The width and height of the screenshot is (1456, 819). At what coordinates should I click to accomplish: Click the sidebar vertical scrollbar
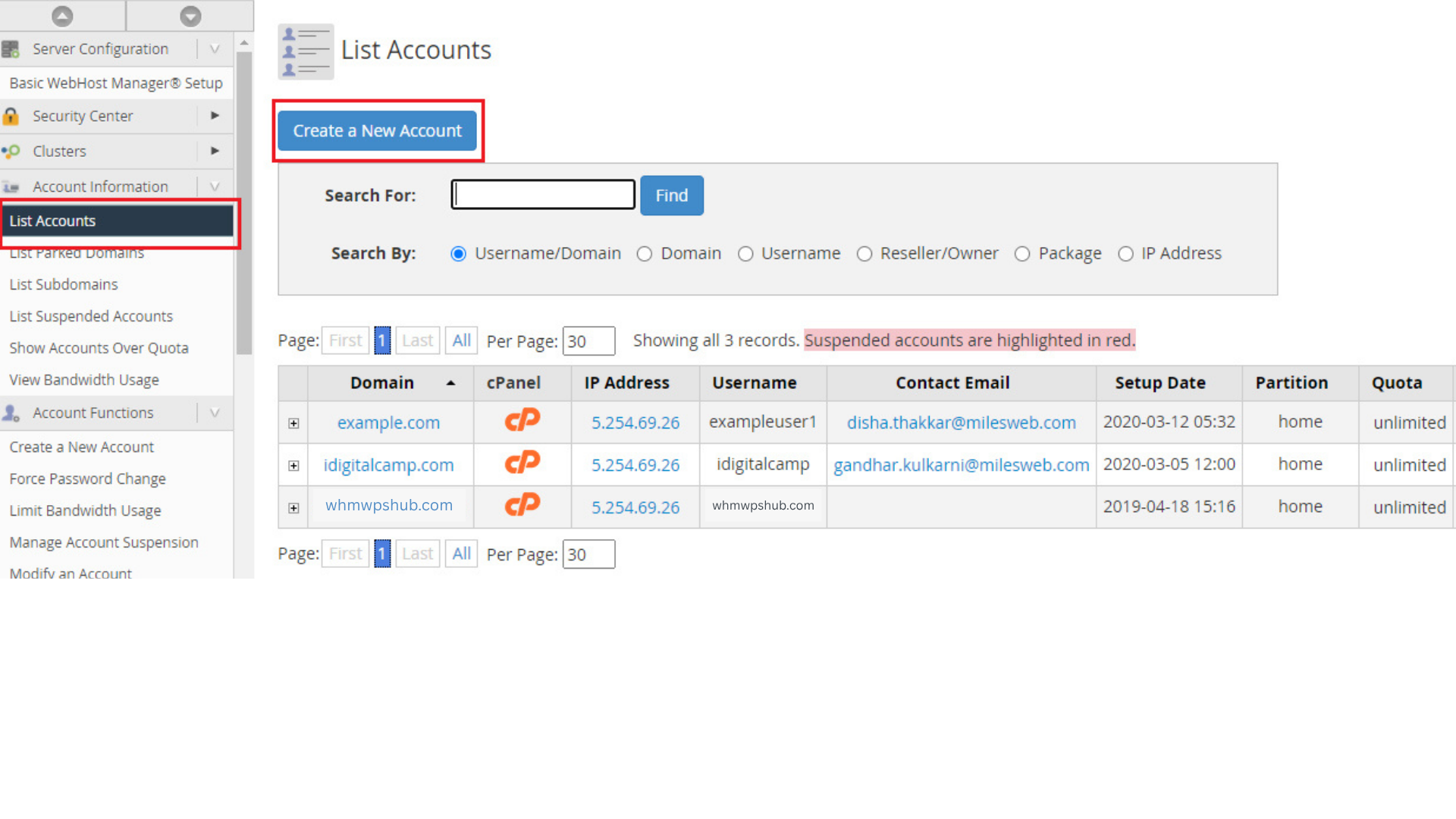(x=243, y=203)
